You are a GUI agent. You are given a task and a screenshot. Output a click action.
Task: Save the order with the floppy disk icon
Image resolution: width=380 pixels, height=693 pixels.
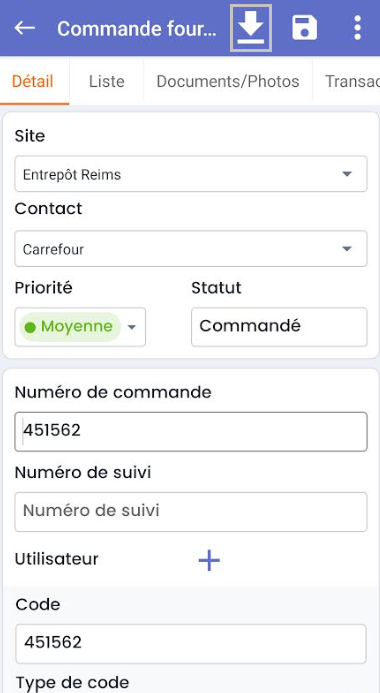[x=304, y=28]
